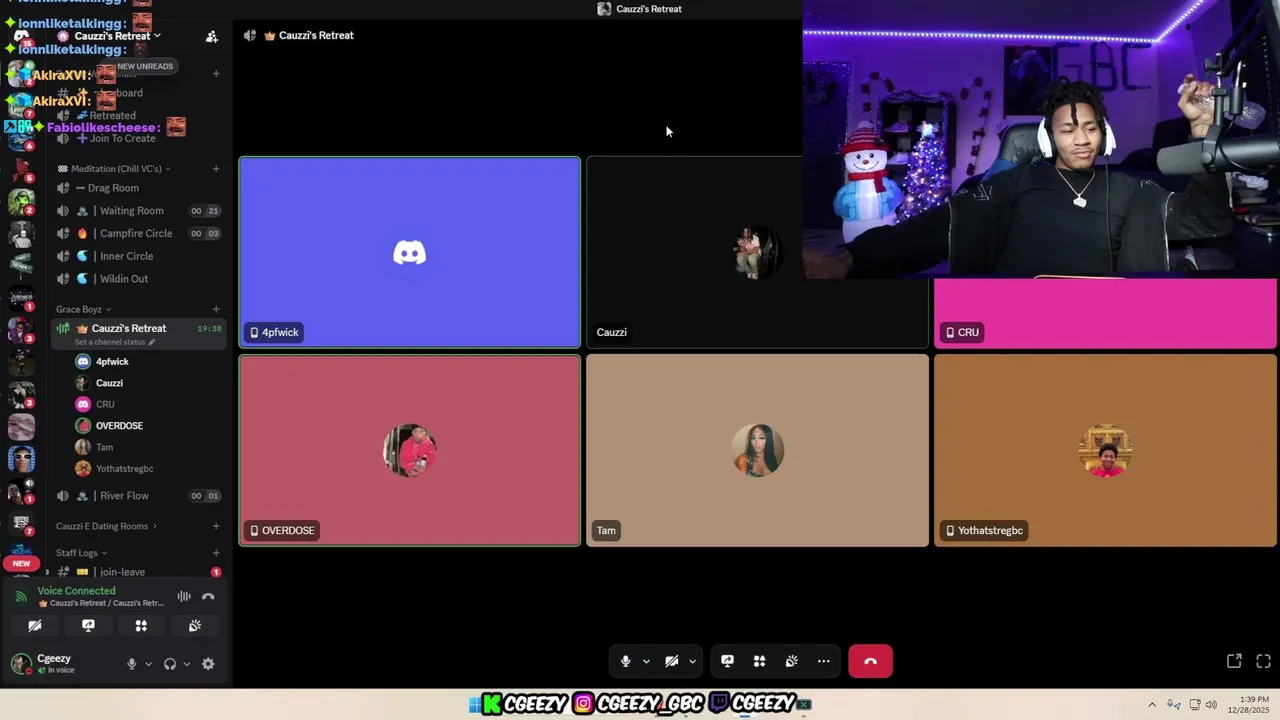Expand output device arrow beside headphones
This screenshot has width=1280, height=720.
[x=186, y=664]
